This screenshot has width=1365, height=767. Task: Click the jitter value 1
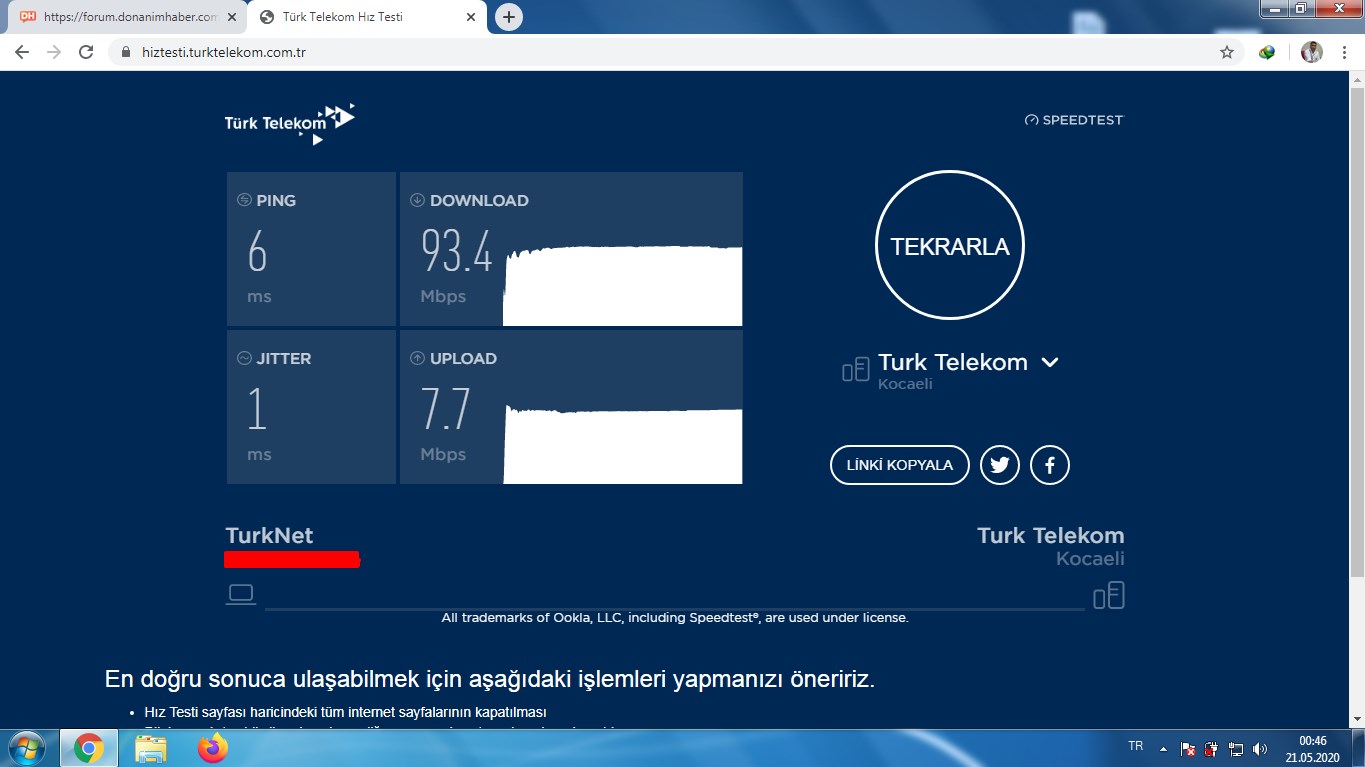(x=257, y=410)
